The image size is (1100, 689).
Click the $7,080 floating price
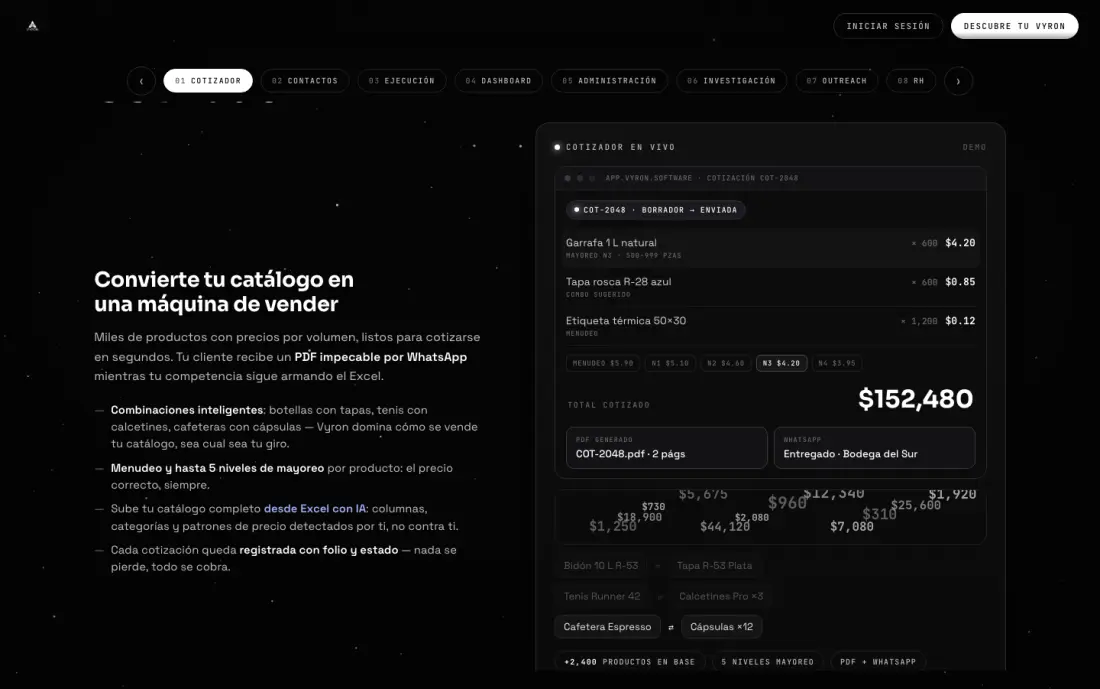[x=852, y=526]
